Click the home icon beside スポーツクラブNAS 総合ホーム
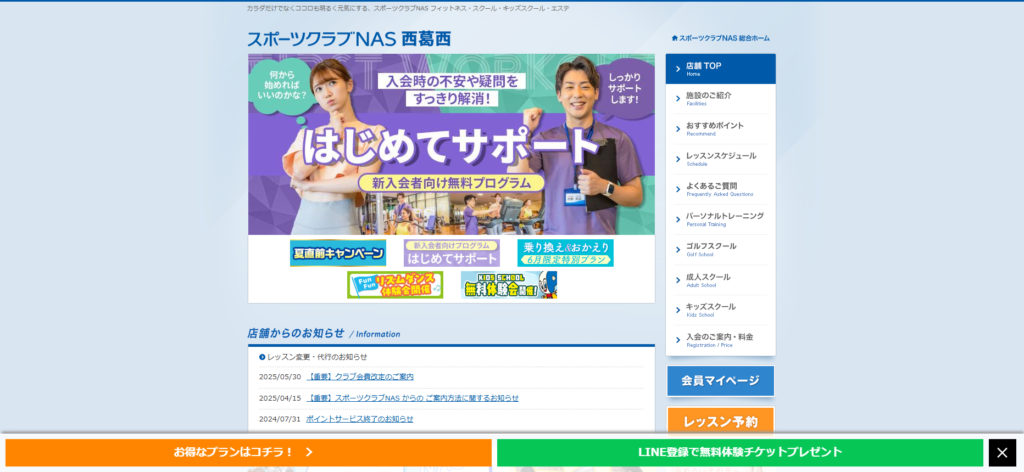This screenshot has width=1024, height=472. point(675,38)
